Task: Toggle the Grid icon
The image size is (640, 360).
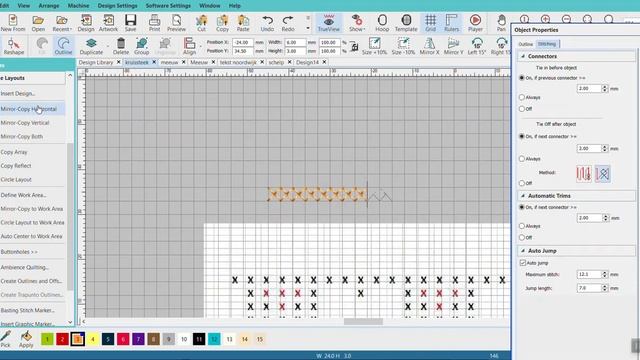Action: coord(430,23)
